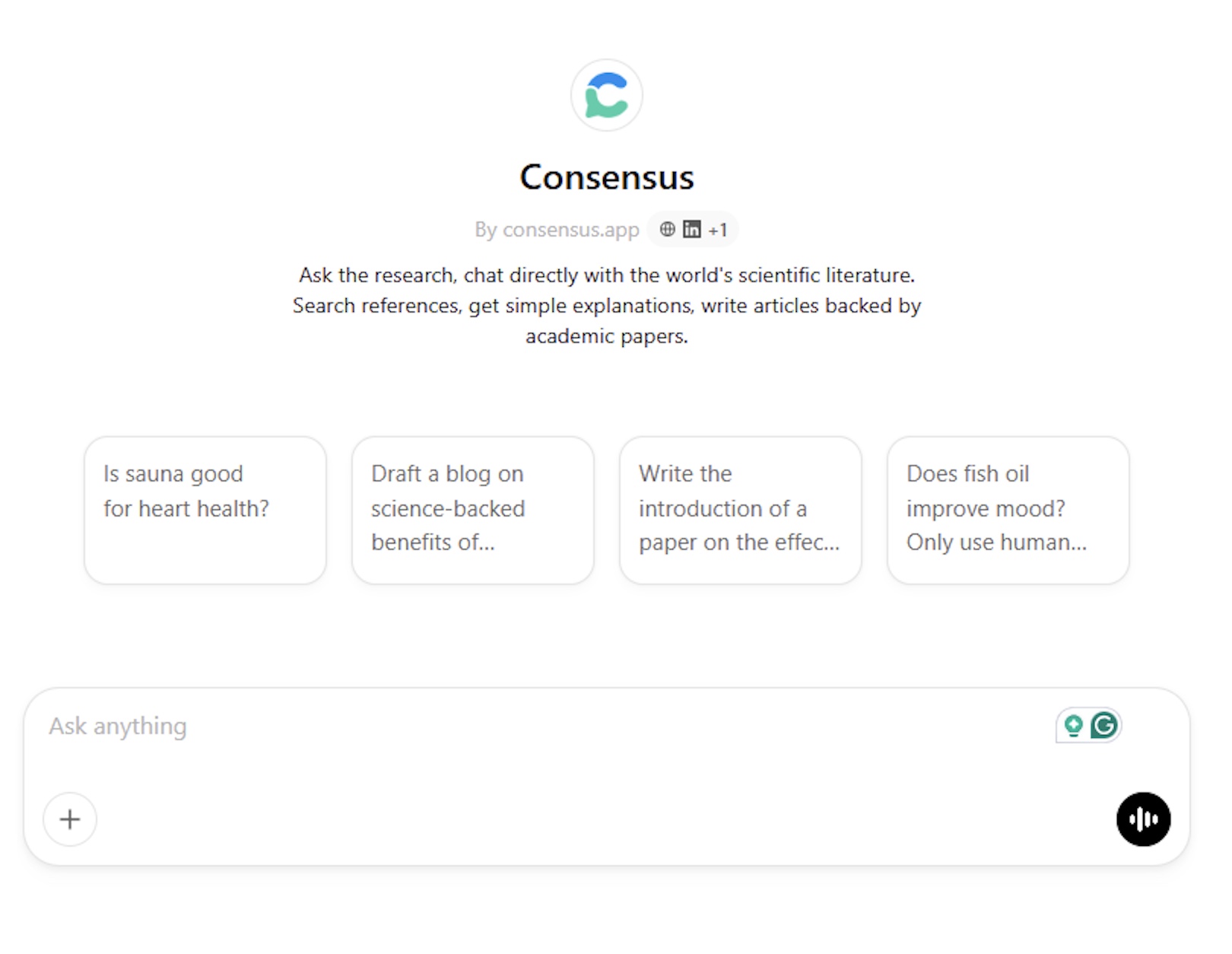Click the "paper on the effec..." truncated text

739,542
